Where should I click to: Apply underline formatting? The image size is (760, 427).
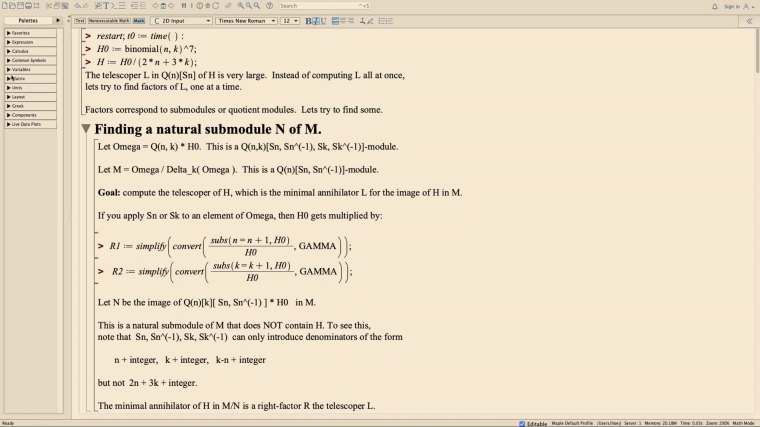tap(323, 21)
